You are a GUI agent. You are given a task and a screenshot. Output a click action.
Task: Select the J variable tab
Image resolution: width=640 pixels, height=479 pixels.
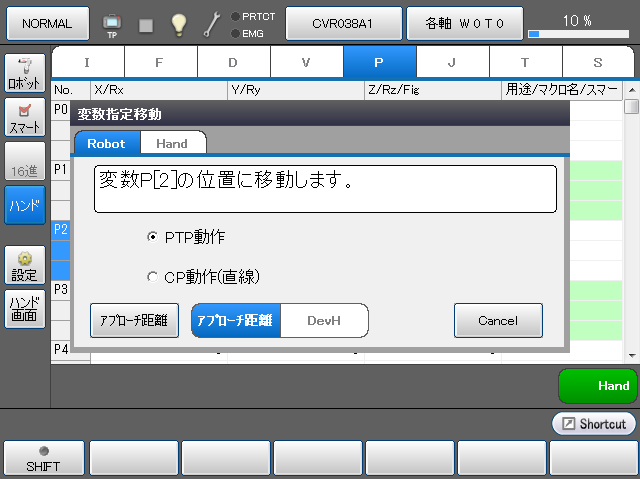tap(452, 62)
